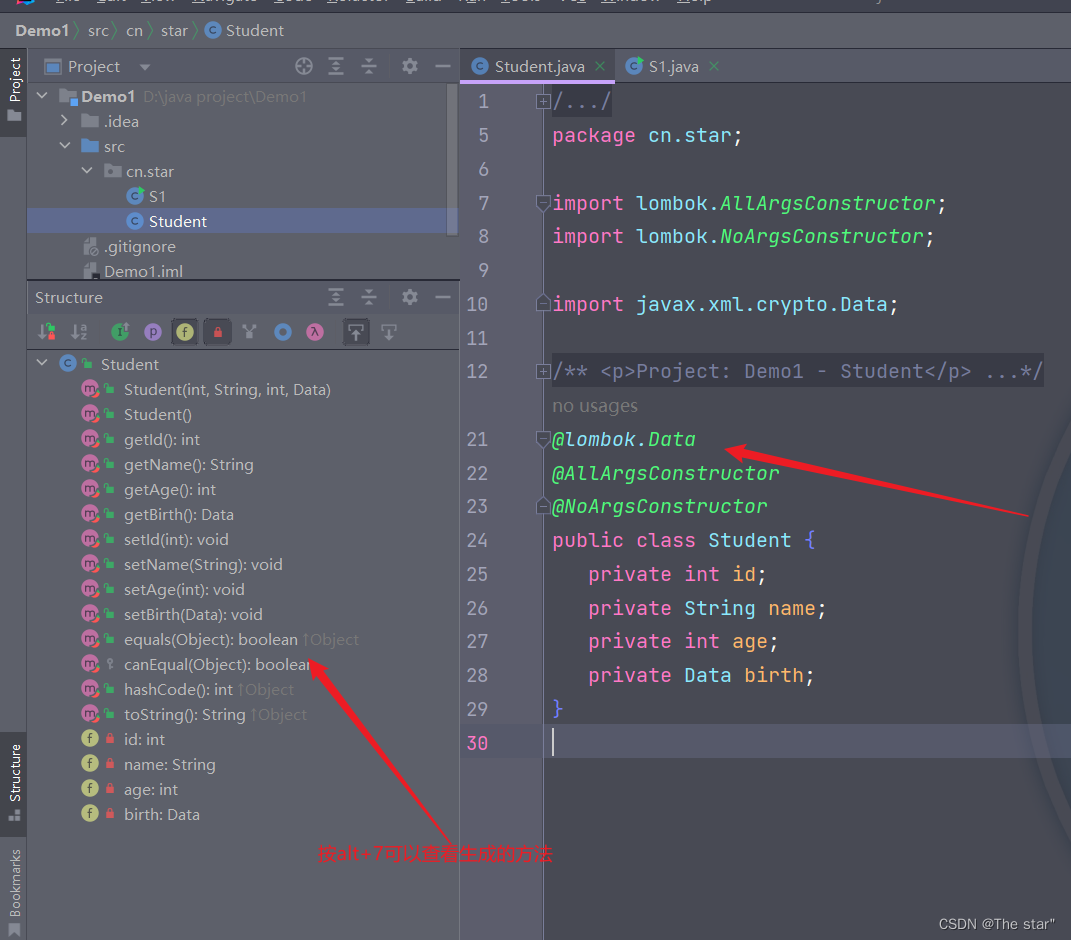This screenshot has height=940, width=1071.
Task: Fold the imports block on line 7
Action: 542,203
